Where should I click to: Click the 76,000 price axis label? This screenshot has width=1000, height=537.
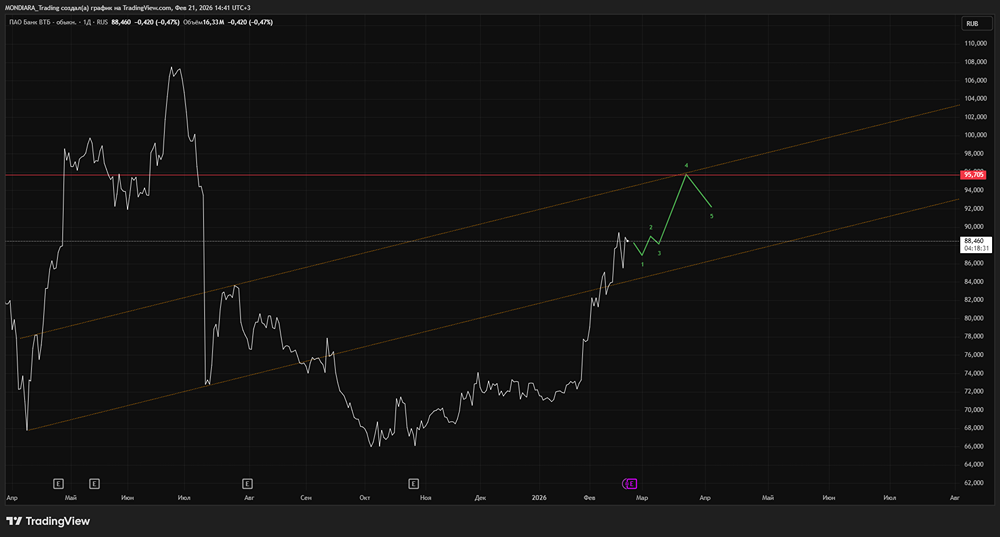(975, 355)
